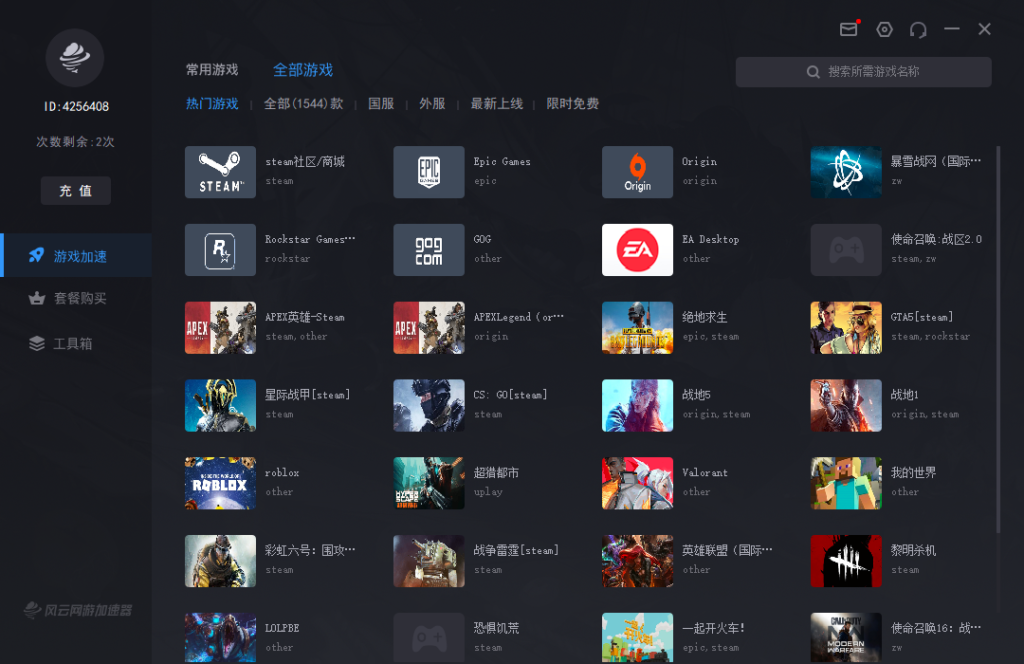The height and width of the screenshot is (664, 1024).
Task: Click the 恐惧饥荒 placeholder icon
Action: tap(428, 637)
